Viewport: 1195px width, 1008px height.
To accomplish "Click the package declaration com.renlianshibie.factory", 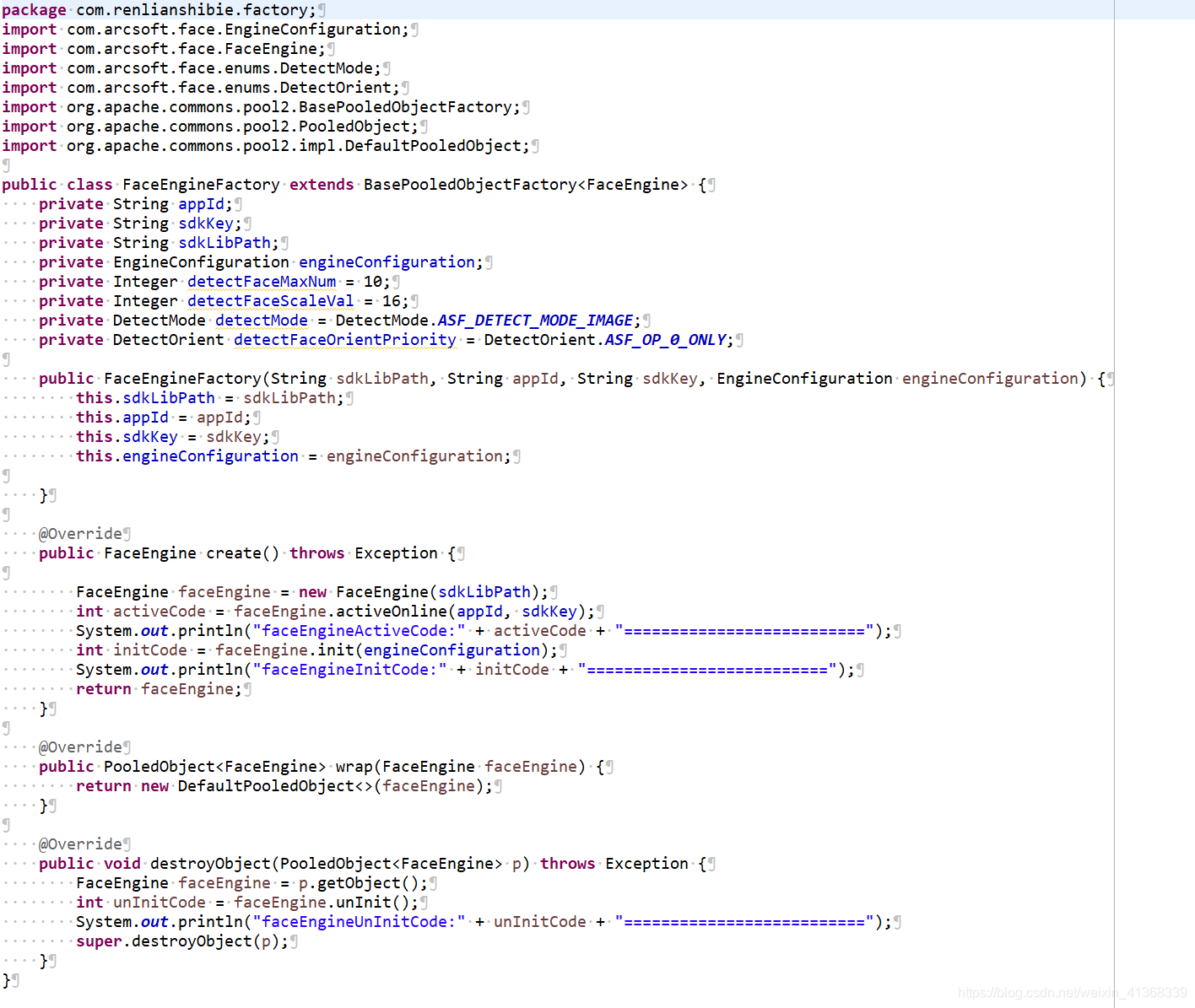I will click(x=159, y=10).
